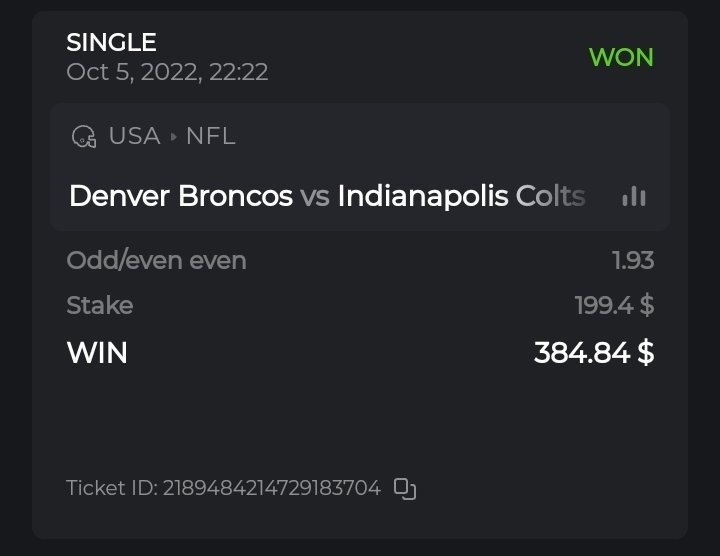This screenshot has width=720, height=556.
Task: Click the SINGLE bet type heading
Action: point(111,43)
